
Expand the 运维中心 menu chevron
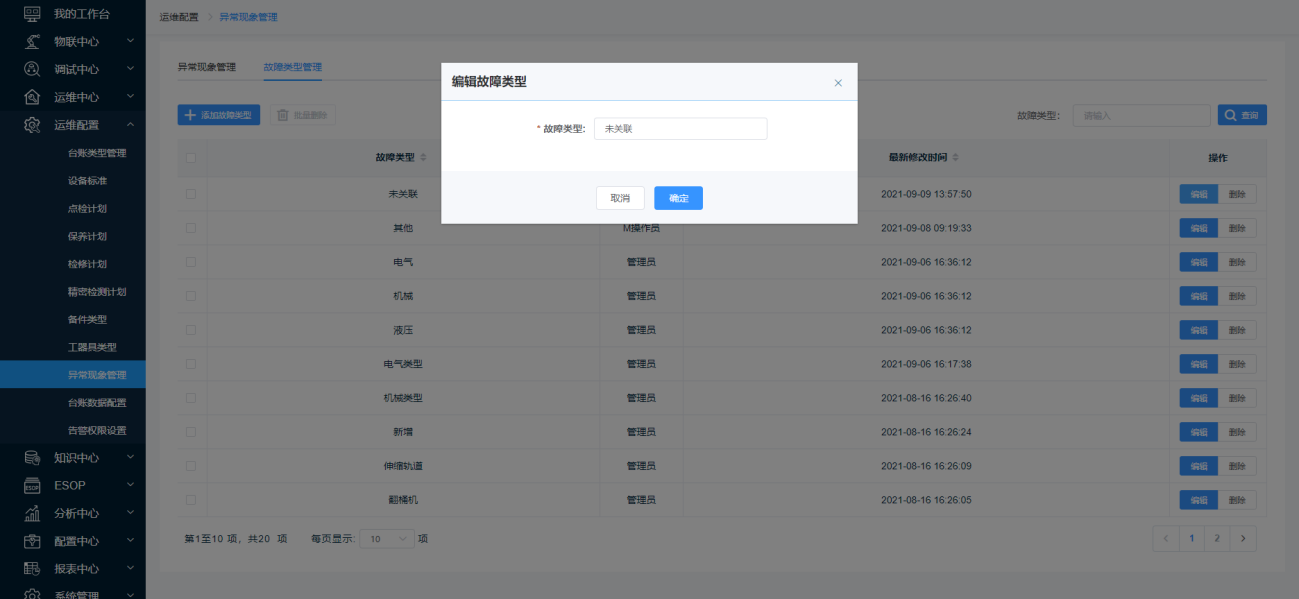pos(131,97)
